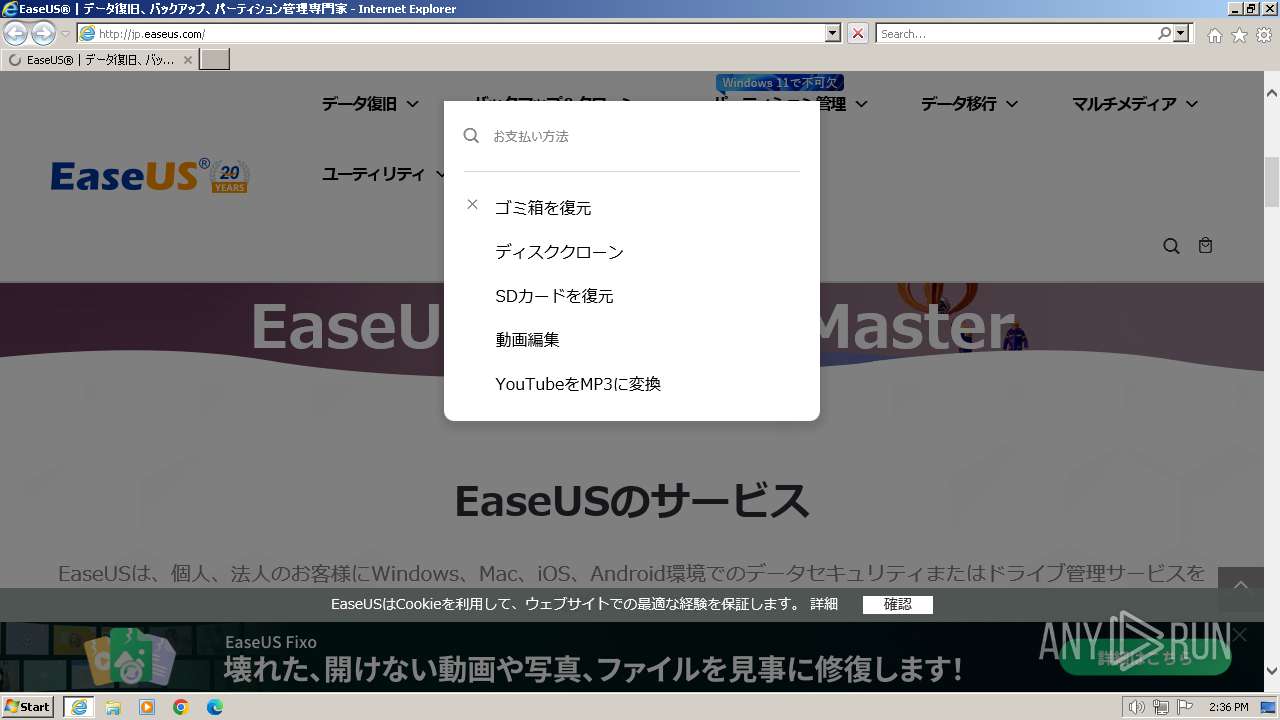Open the search provider dropdown arrow
This screenshot has width=1280, height=720.
click(1182, 34)
